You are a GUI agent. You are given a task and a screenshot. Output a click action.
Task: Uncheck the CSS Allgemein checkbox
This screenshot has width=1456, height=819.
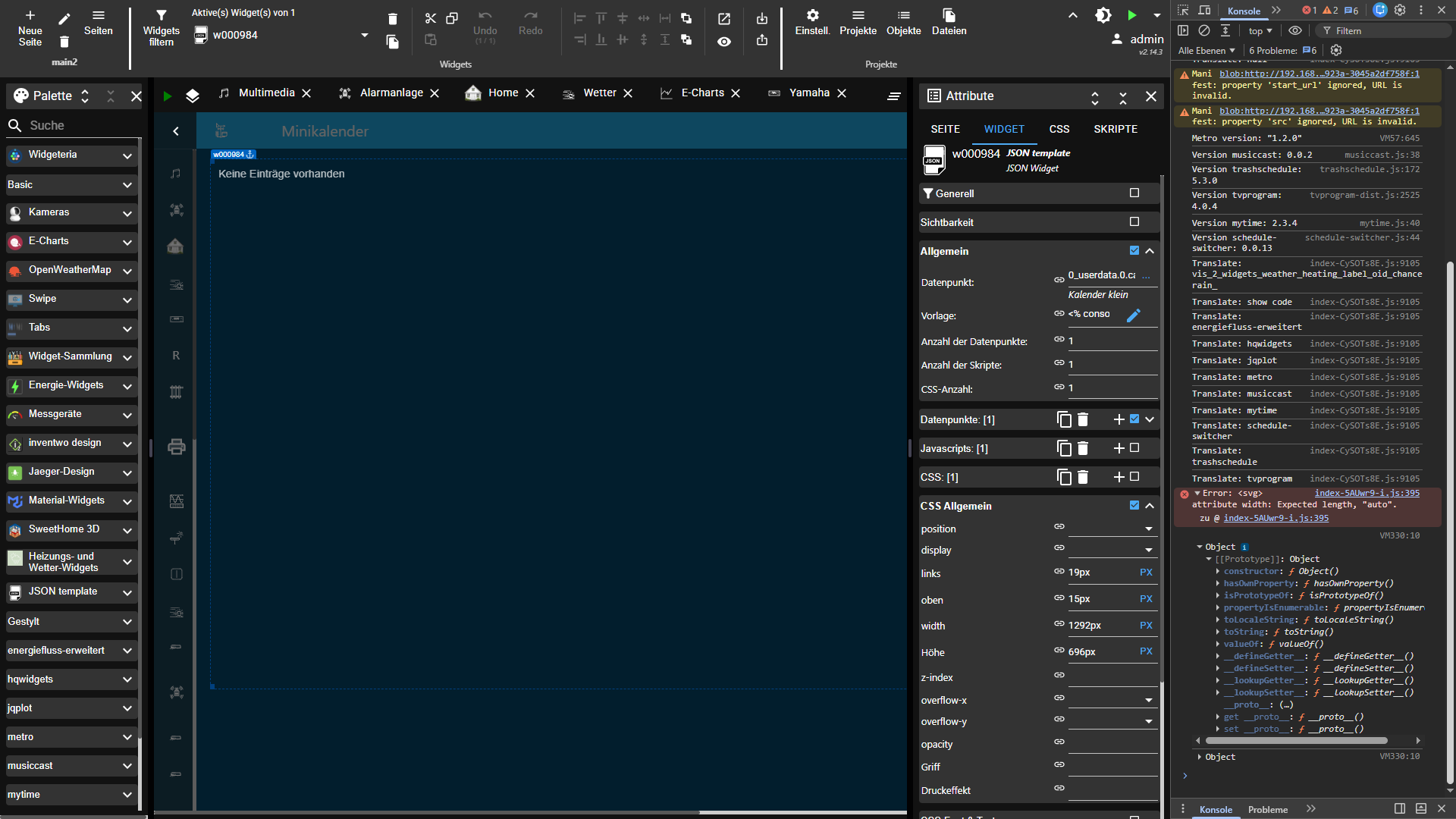[1134, 505]
